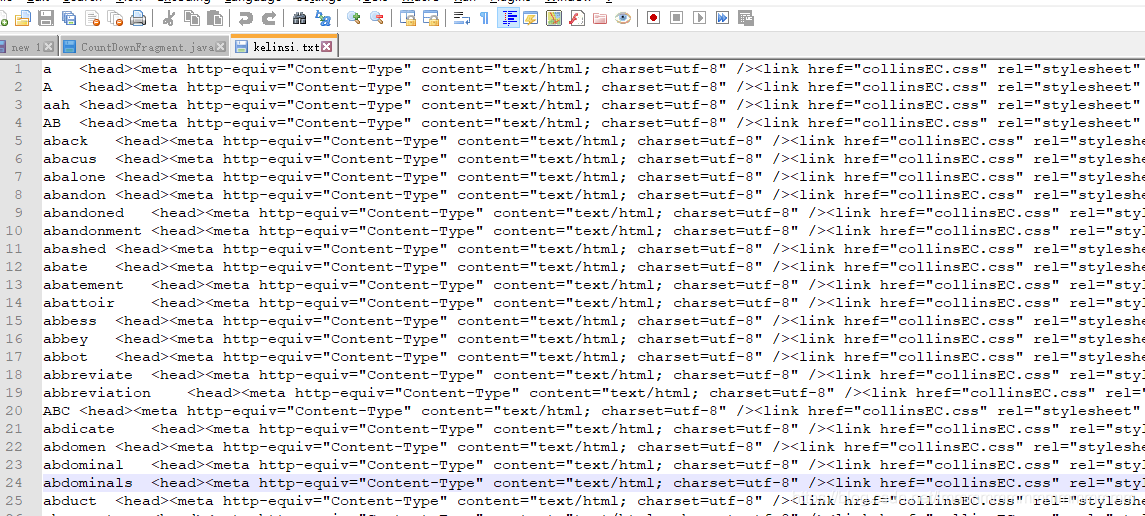Close the kelinsi.txt tab

[326, 47]
